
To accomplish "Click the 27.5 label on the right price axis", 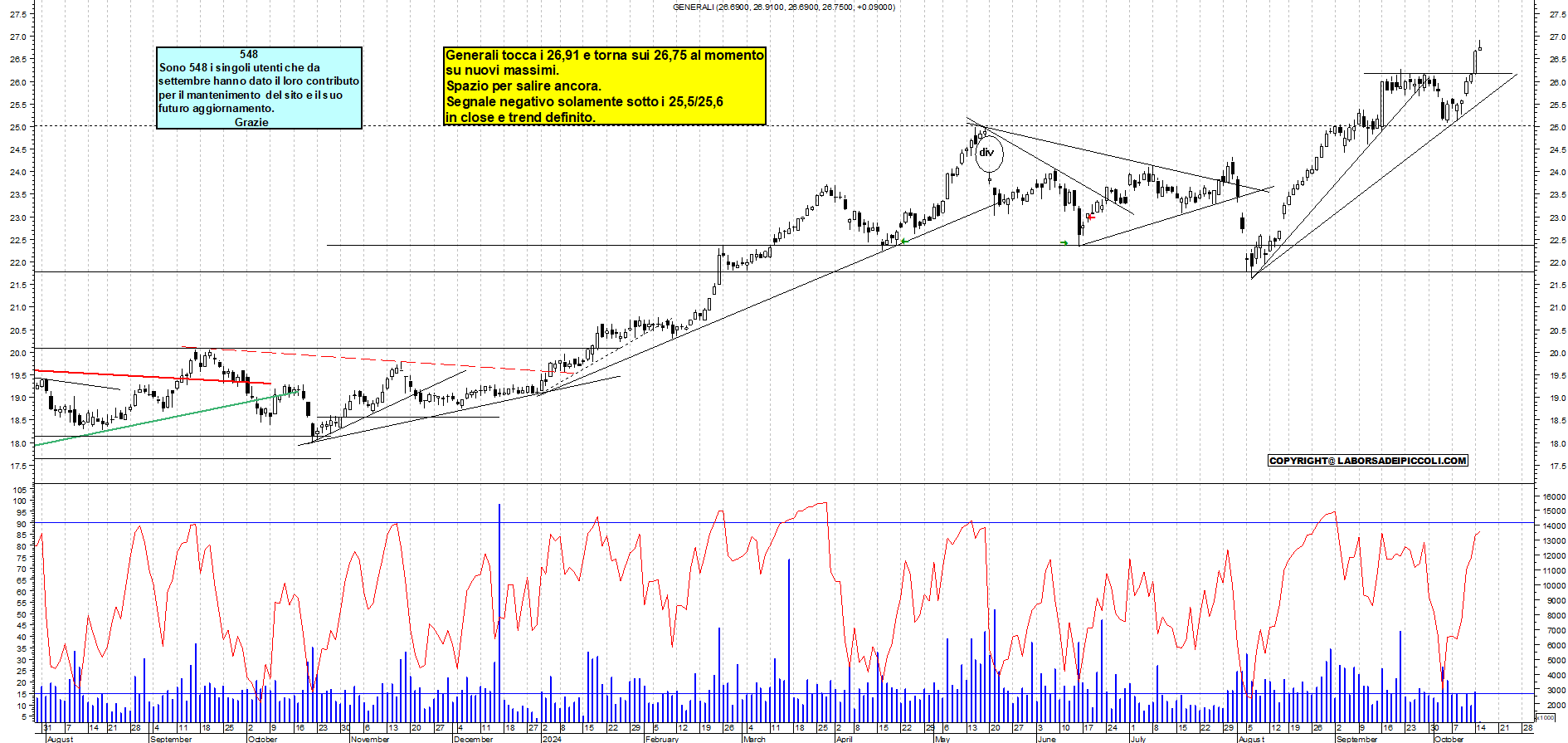I will 1557,15.
